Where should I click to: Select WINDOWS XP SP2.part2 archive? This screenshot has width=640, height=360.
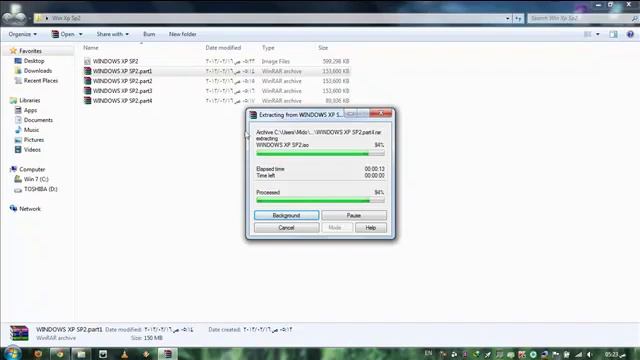point(122,81)
